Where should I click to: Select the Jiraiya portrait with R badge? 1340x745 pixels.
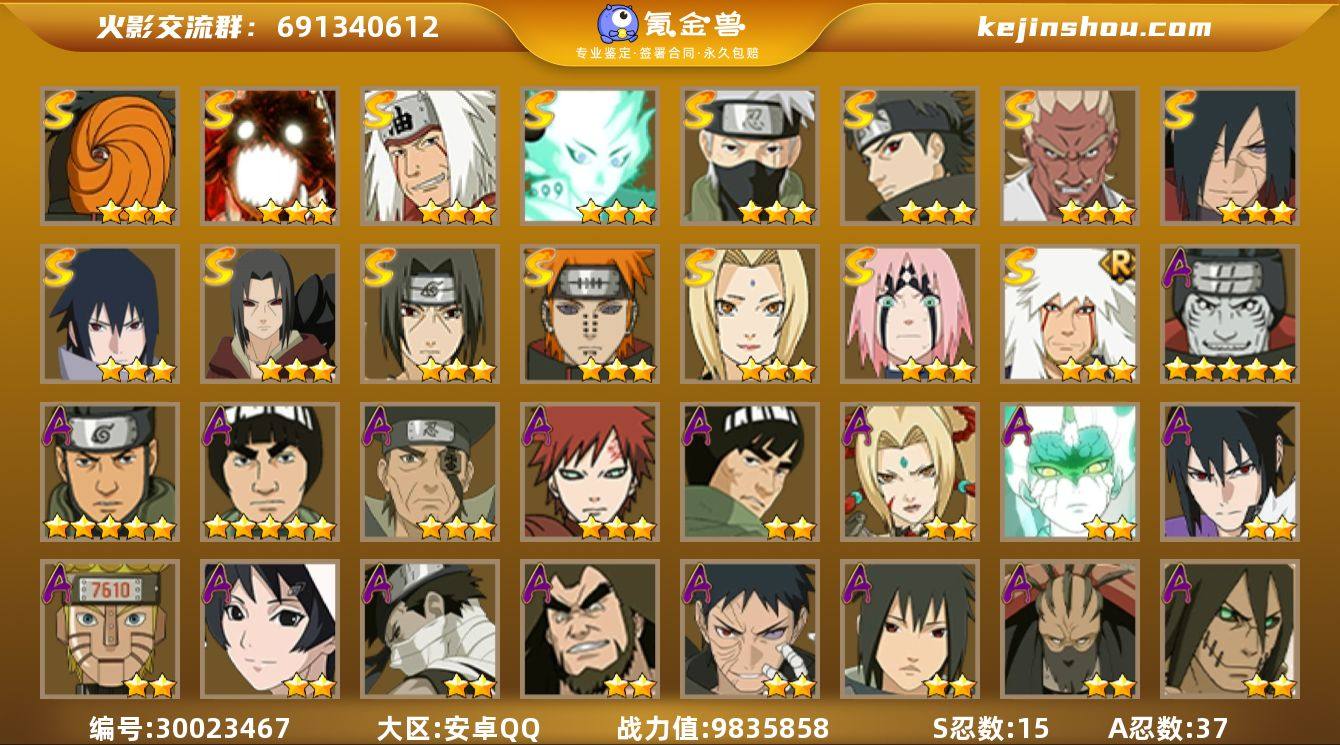pos(1070,314)
